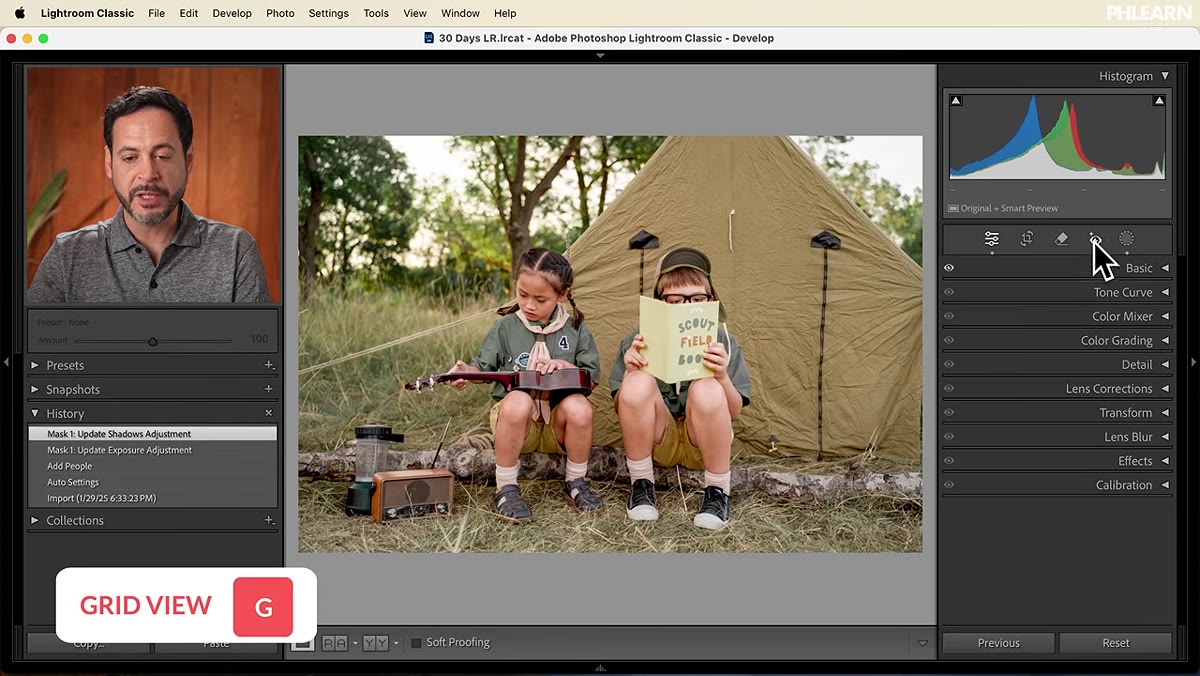Viewport: 1200px width, 676px height.
Task: Open the Develop menu
Action: click(232, 13)
